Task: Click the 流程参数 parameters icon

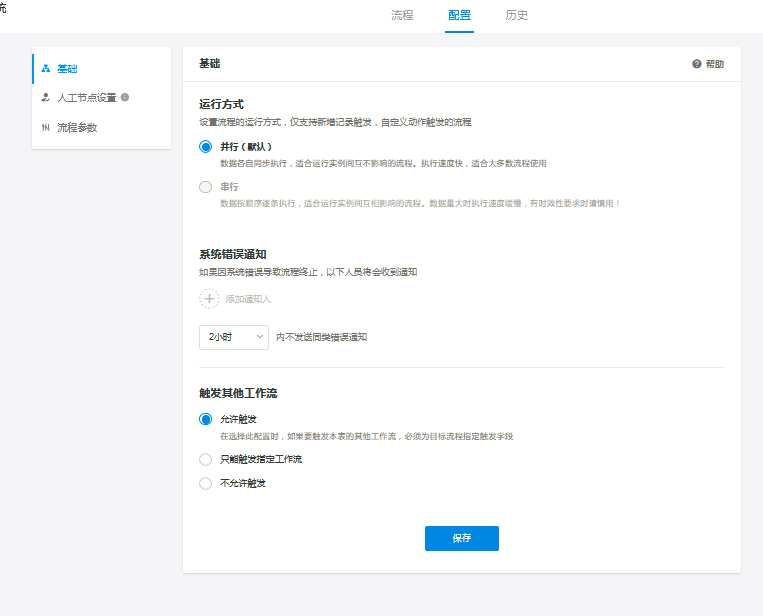Action: [x=46, y=127]
